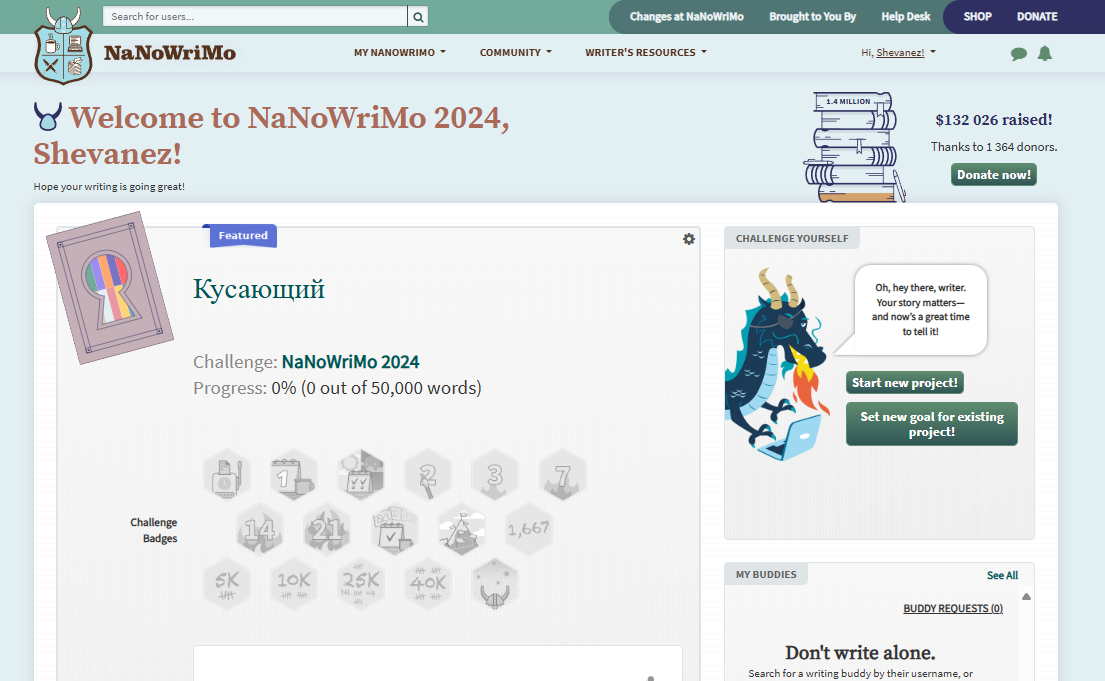Select the sailboat badge
This screenshot has width=1105, height=681.
(x=462, y=529)
